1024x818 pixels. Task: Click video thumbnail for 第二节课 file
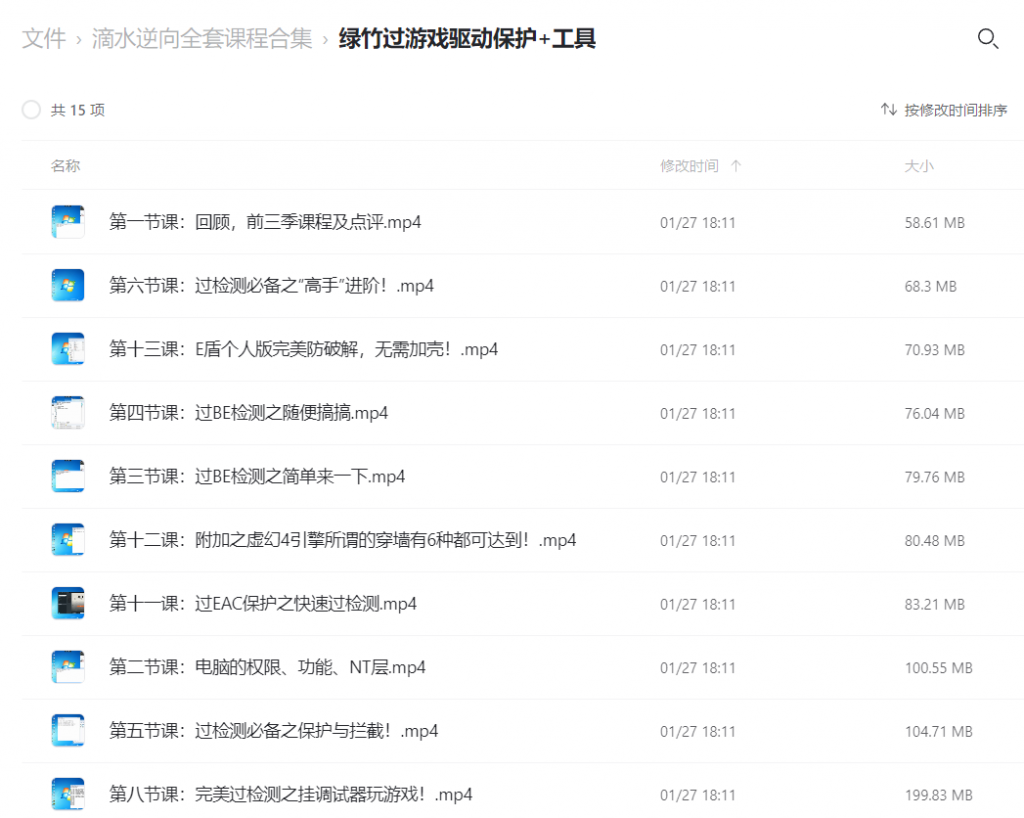click(68, 667)
